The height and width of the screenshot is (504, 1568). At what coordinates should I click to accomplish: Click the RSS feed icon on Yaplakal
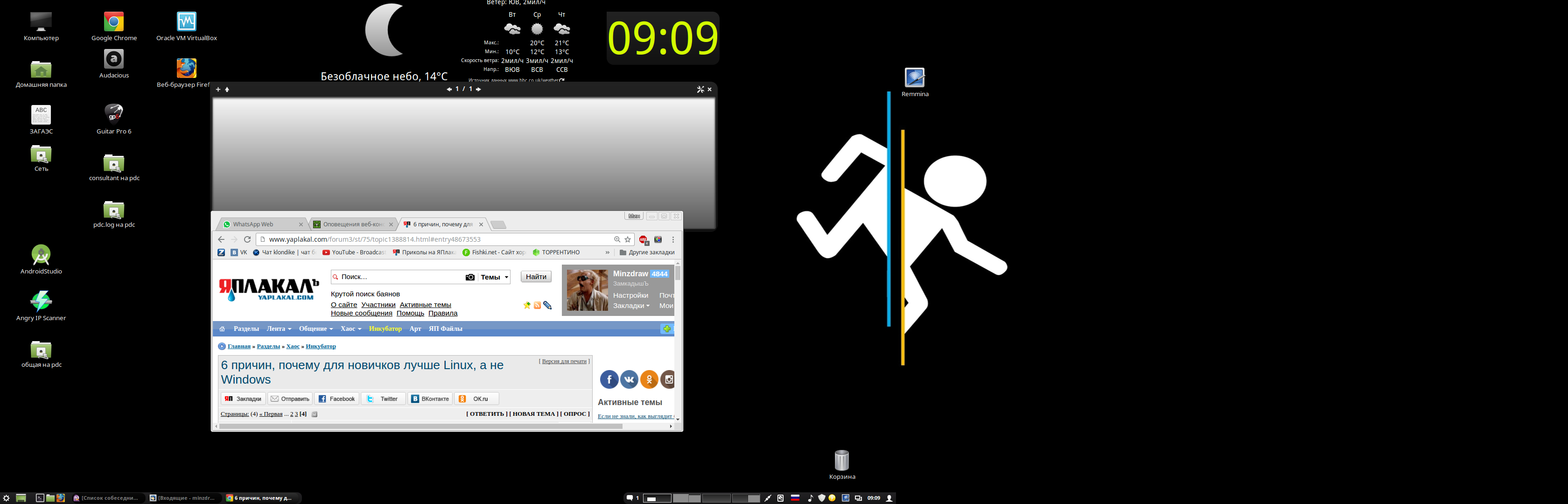[x=538, y=305]
